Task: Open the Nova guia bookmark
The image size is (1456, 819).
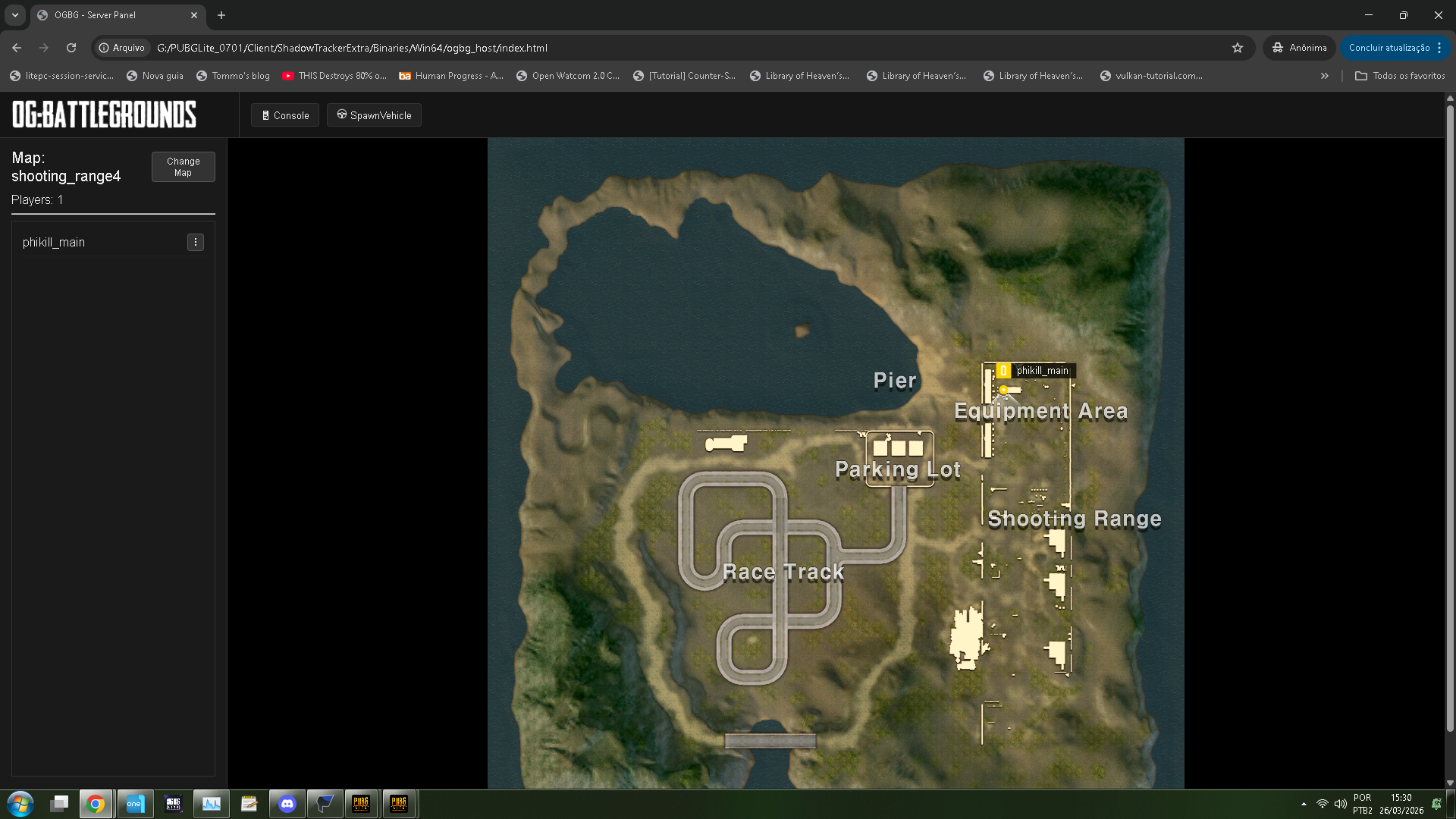Action: 155,76
